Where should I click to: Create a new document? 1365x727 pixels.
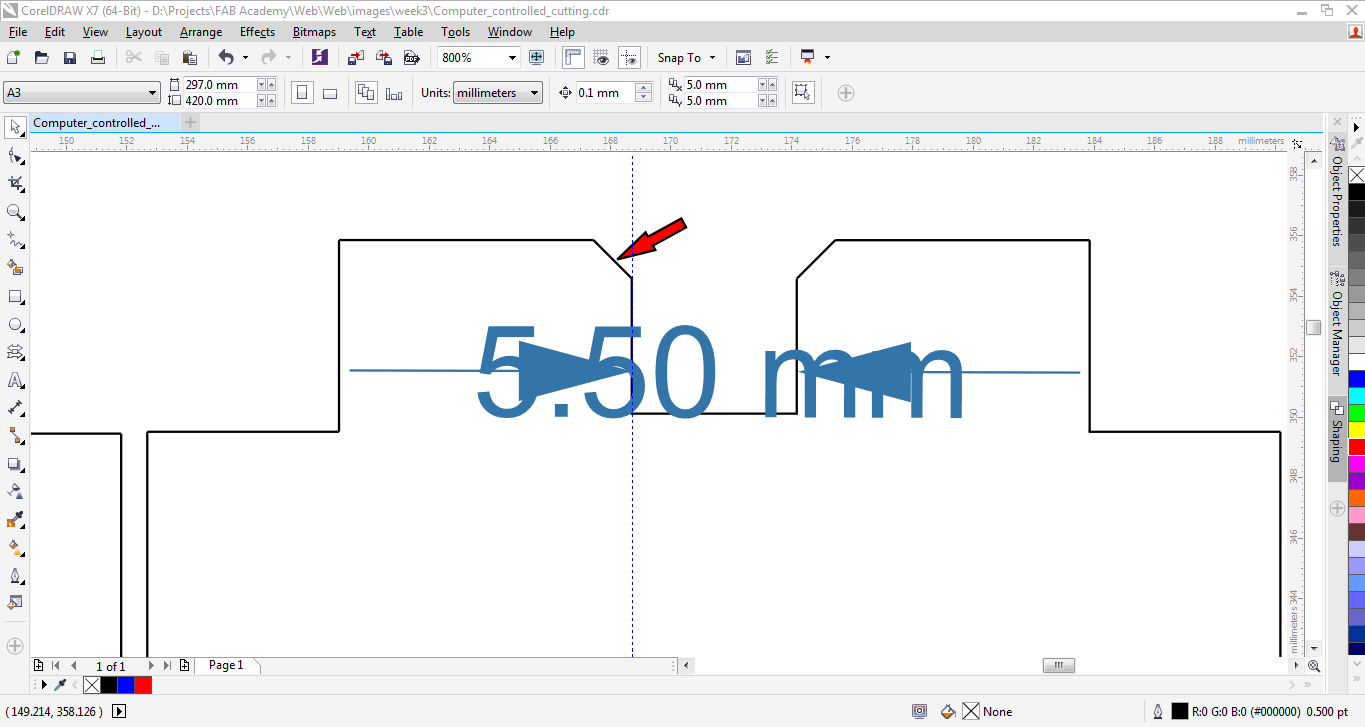(14, 58)
